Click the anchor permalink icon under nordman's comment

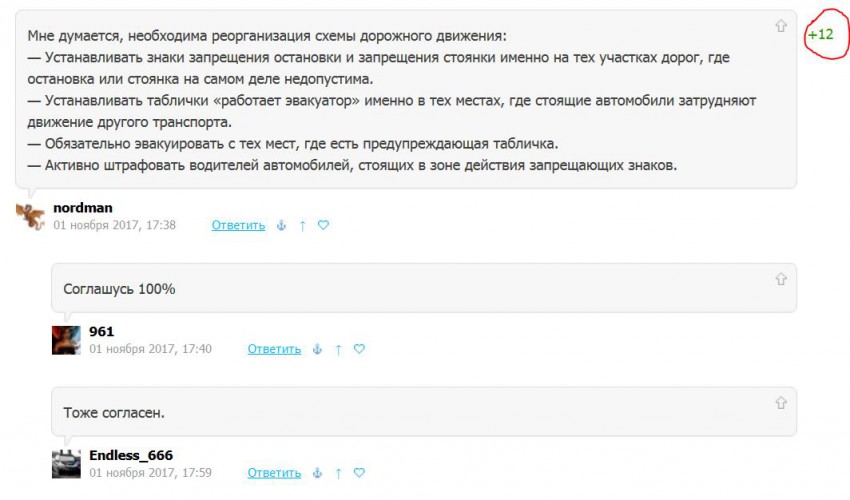point(281,226)
